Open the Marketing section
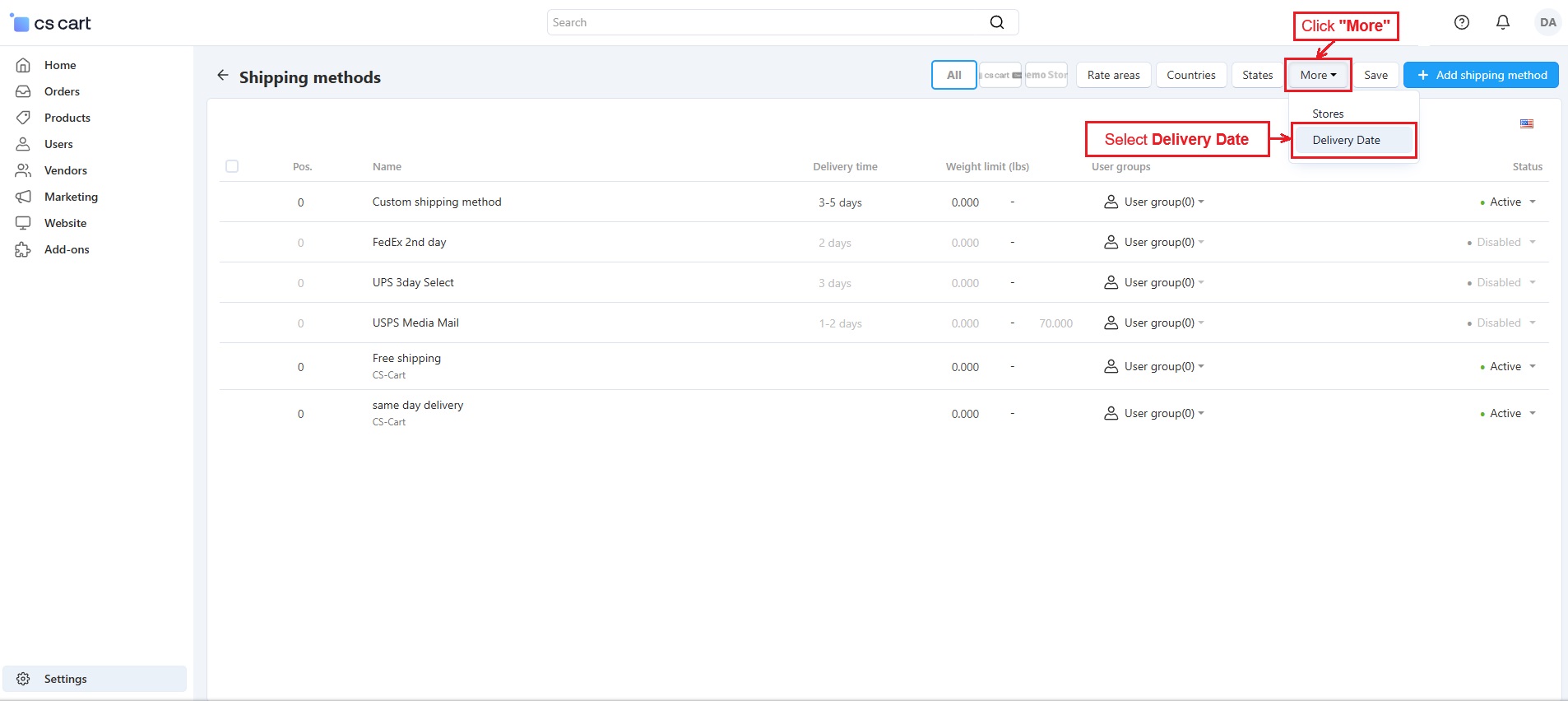This screenshot has width=1568, height=701. [71, 197]
